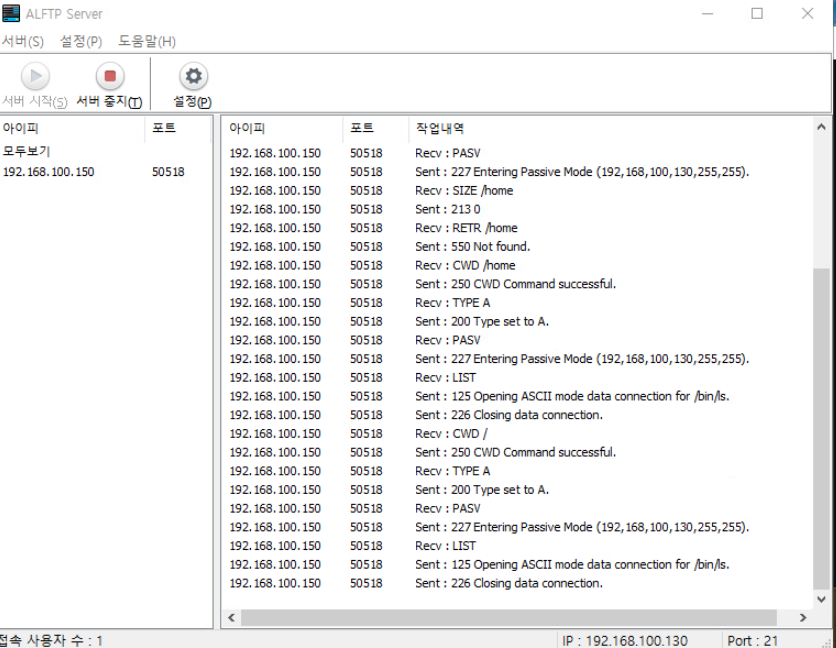Click the ALFTP Server title bar app icon
836x648 pixels.
pos(11,13)
